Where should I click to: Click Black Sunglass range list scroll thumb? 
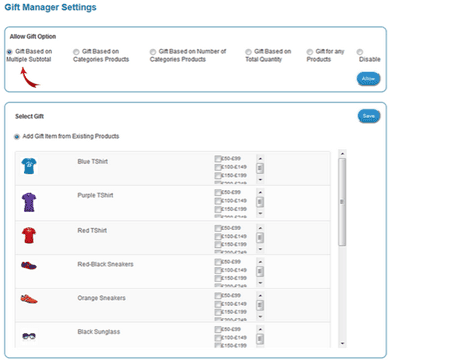pyautogui.click(x=260, y=339)
